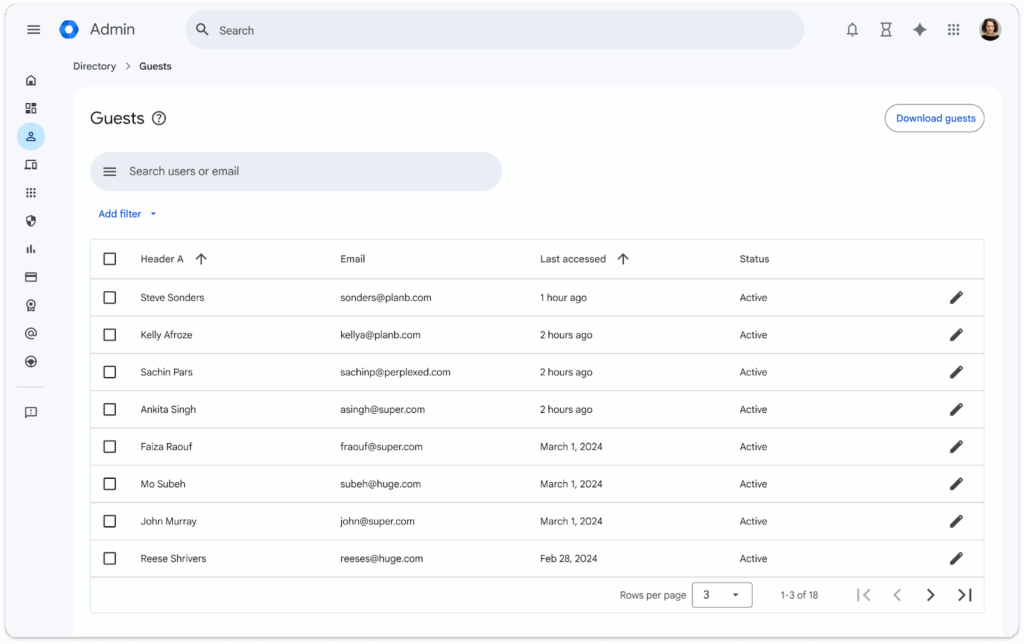Open the hourglass tasks icon
Viewport: 1024px width, 644px height.
click(x=886, y=30)
